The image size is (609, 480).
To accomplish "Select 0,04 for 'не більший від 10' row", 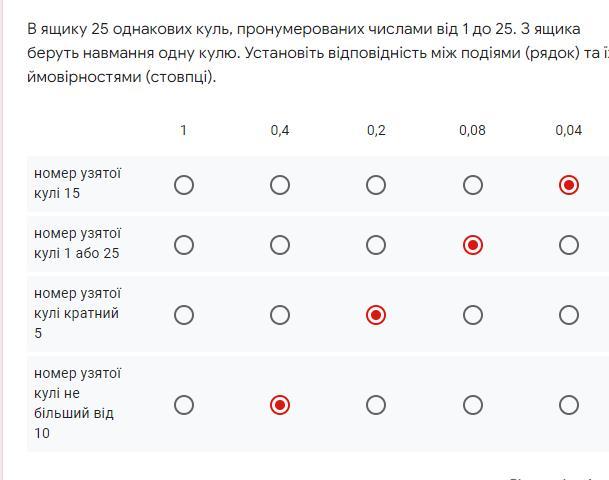I will click(x=569, y=405).
